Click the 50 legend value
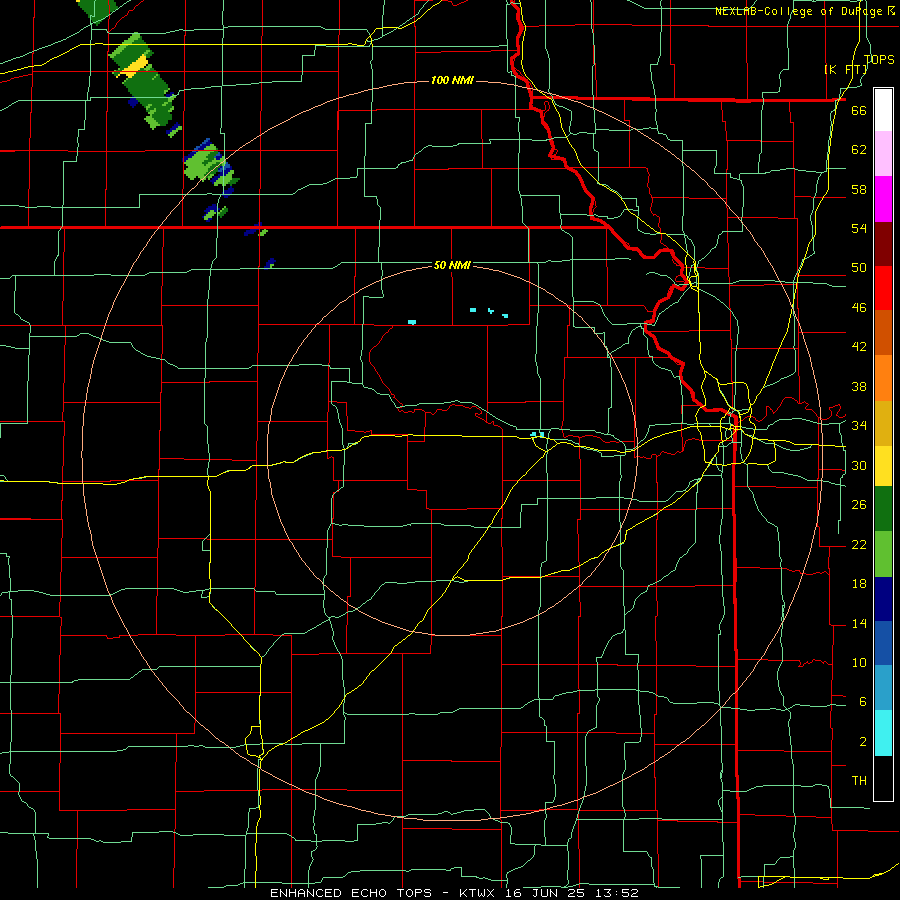900x900 pixels. point(859,268)
